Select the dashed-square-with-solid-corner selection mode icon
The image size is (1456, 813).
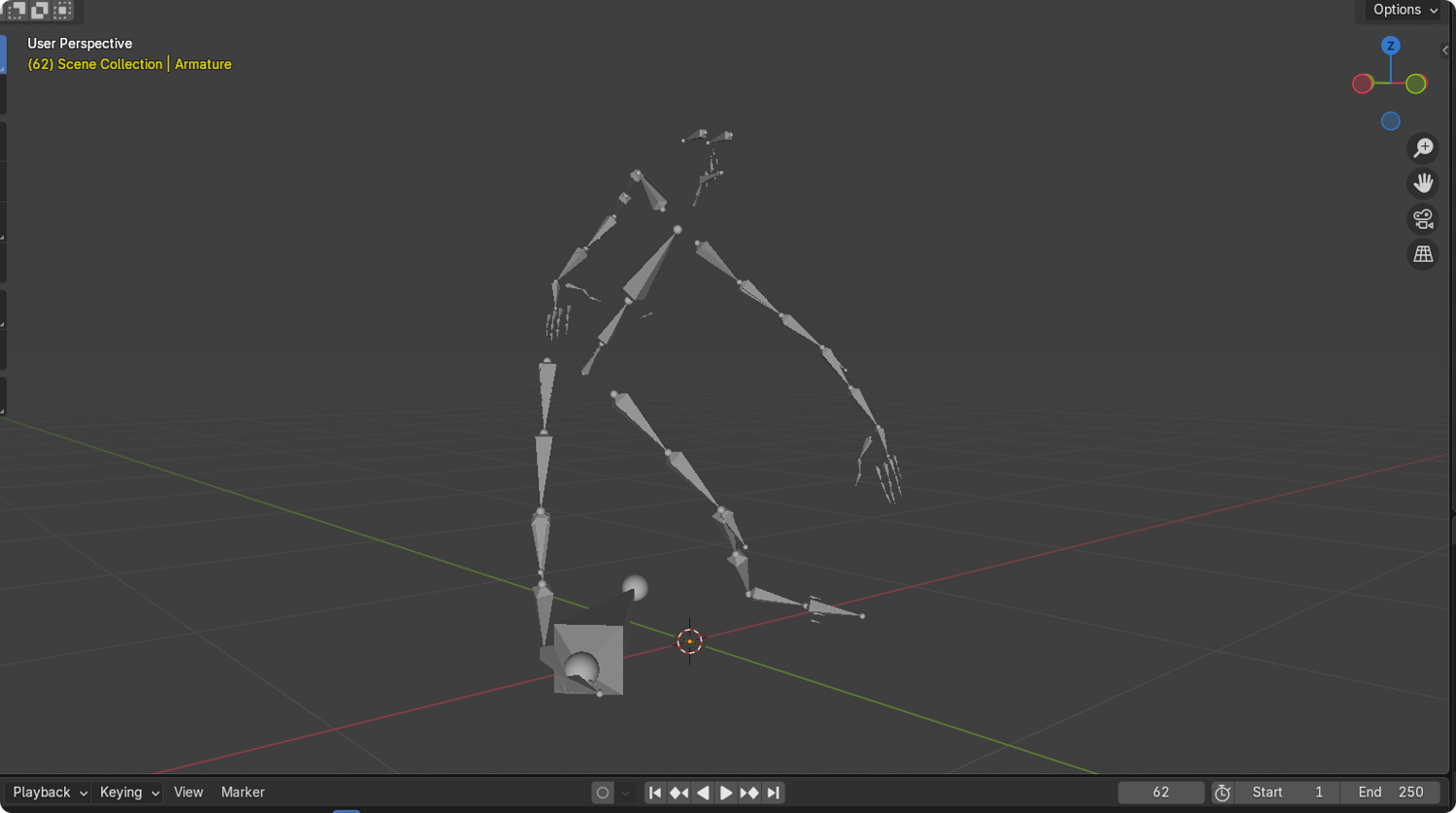coord(17,10)
